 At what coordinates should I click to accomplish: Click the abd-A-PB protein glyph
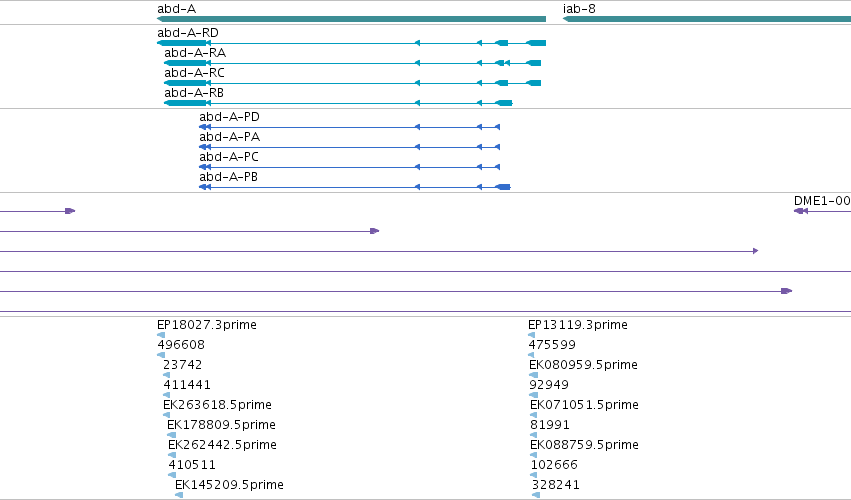354,187
